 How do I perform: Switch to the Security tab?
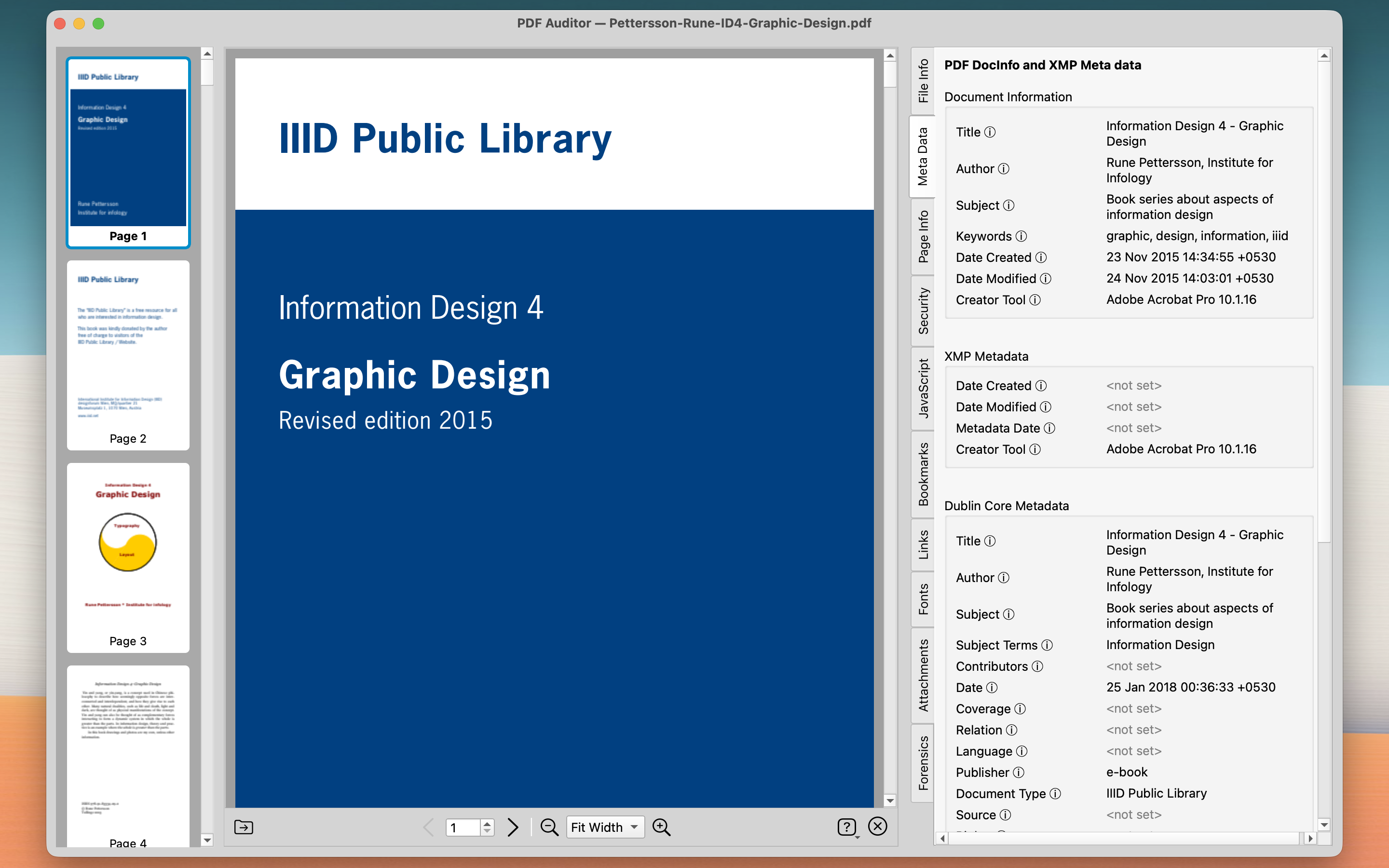[x=923, y=310]
